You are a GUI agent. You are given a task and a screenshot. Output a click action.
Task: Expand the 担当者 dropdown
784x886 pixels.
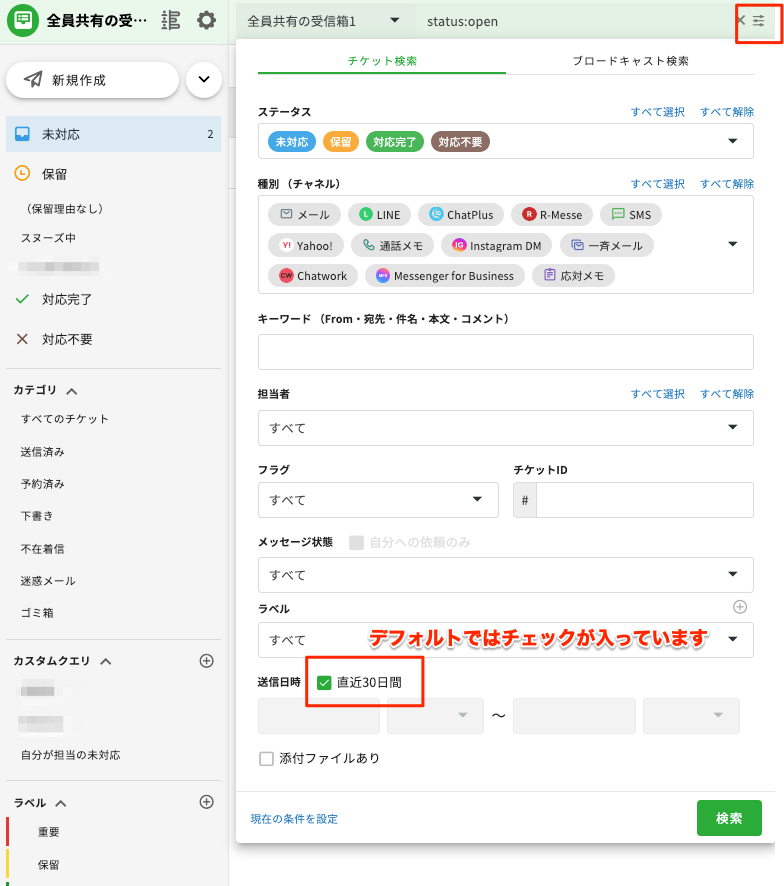tap(505, 428)
